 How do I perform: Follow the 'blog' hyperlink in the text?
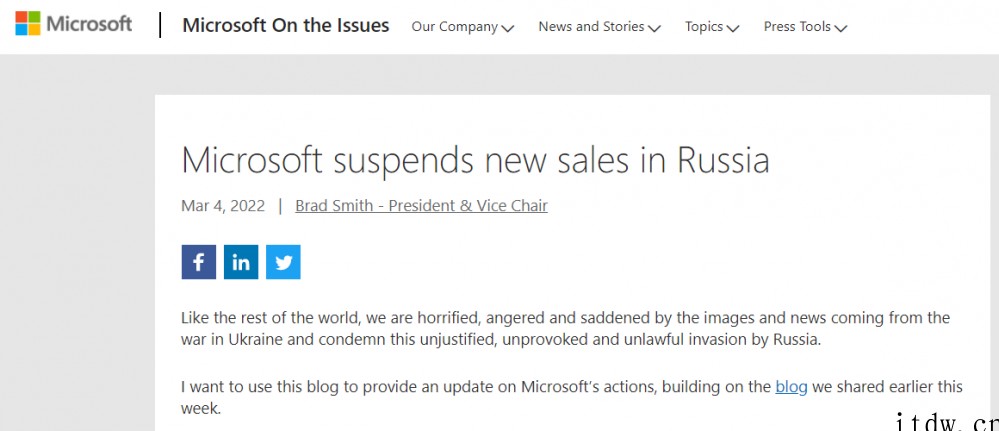[791, 386]
